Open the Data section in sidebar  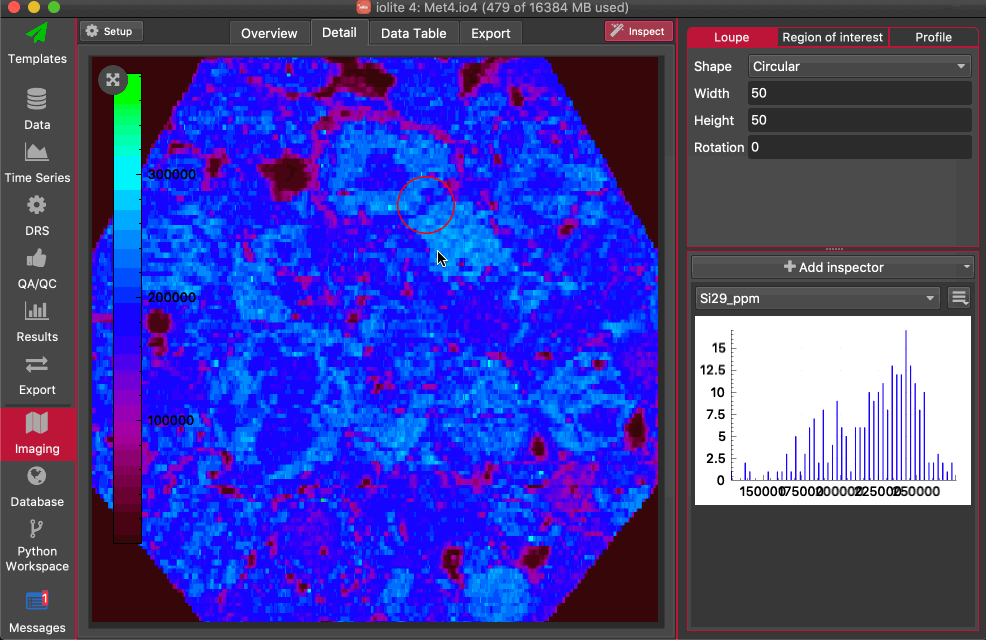coord(37,109)
